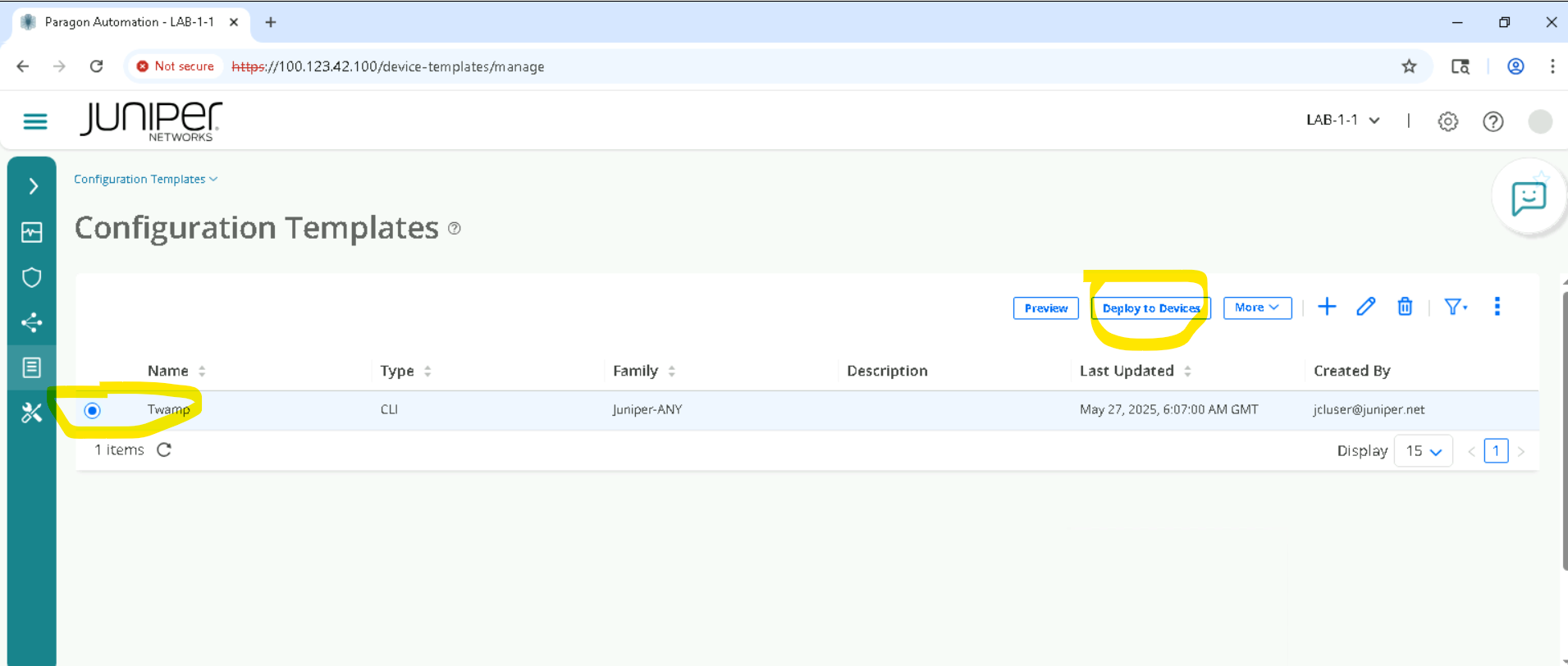Click the delete trash icon
Screen dimensions: 1568x666
coord(1405,307)
